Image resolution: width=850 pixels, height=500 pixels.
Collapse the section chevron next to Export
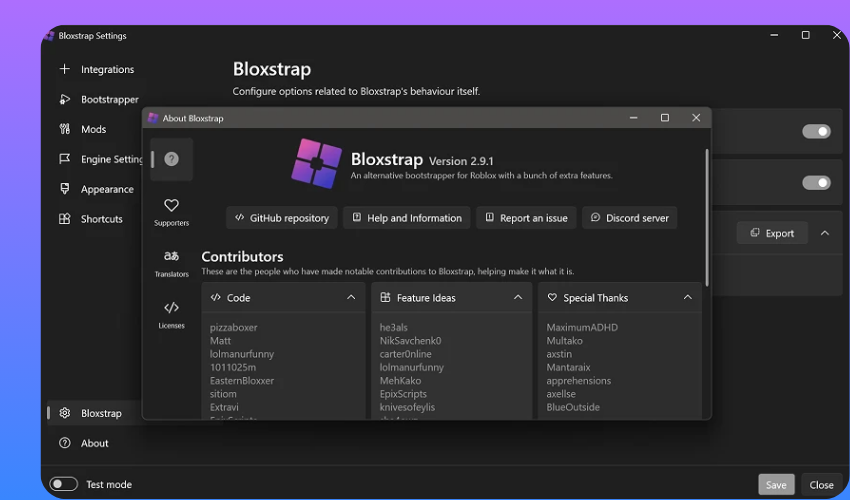click(x=825, y=233)
